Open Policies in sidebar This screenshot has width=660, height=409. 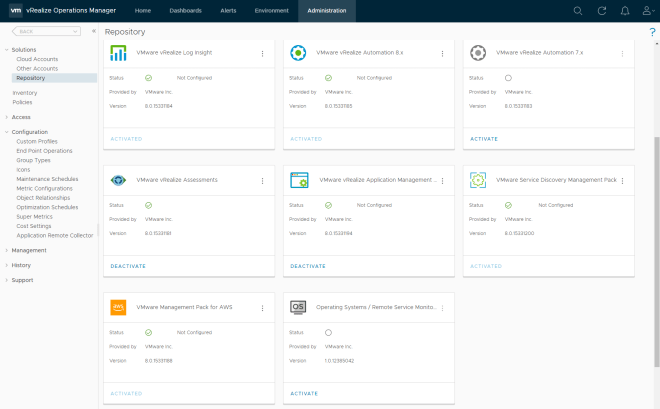[22, 102]
